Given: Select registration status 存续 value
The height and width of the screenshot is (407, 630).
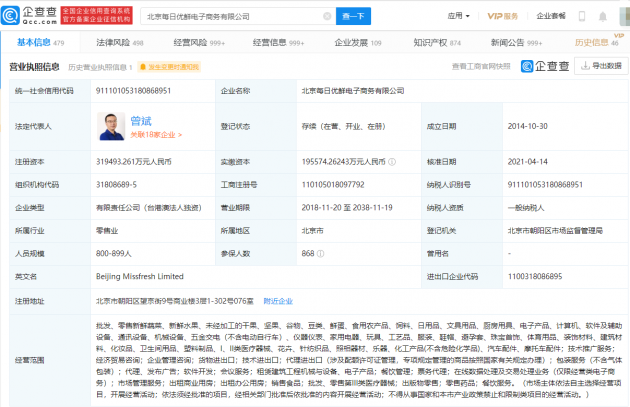Looking at the screenshot, I should 344,126.
